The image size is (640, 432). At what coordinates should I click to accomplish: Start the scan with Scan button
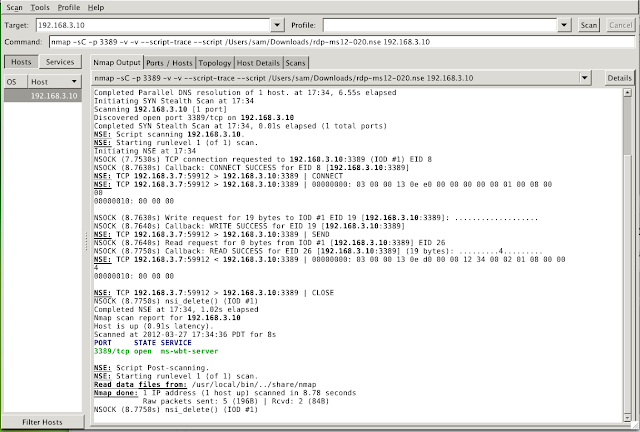click(589, 25)
